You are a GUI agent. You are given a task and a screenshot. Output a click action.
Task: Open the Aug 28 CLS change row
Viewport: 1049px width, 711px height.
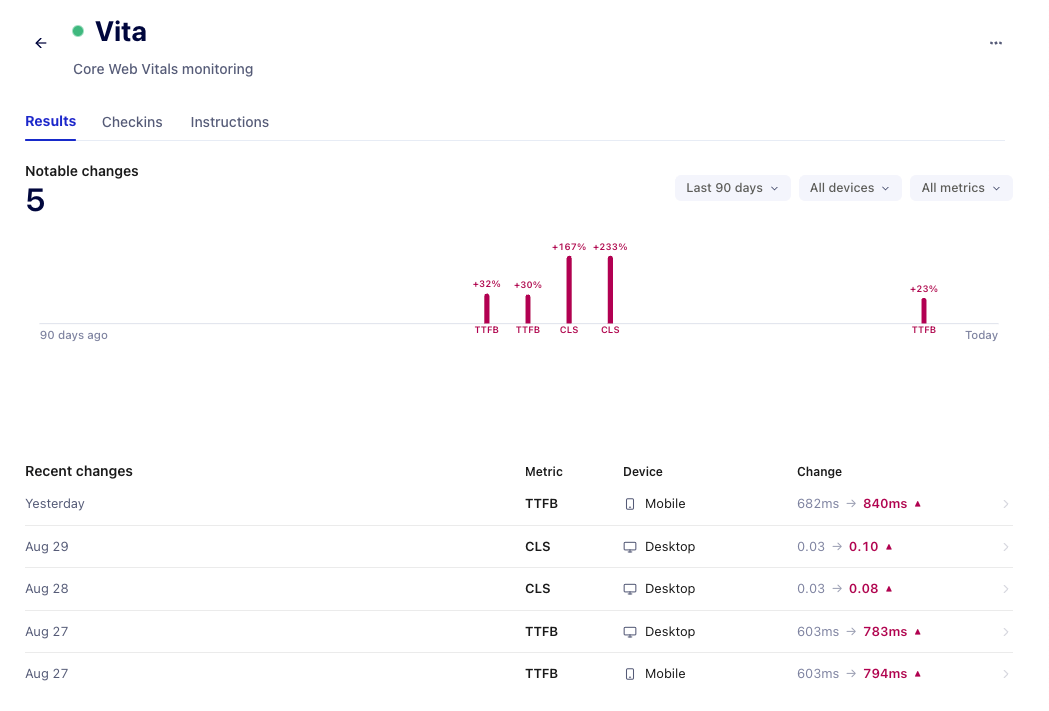518,589
